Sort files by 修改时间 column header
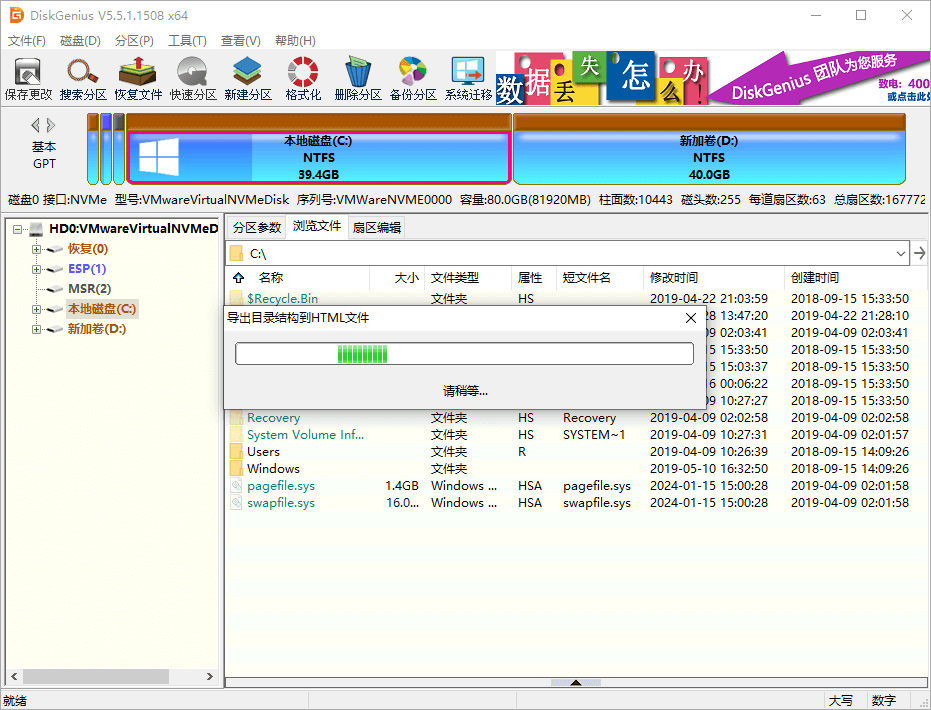The height and width of the screenshot is (710, 931). tap(674, 277)
